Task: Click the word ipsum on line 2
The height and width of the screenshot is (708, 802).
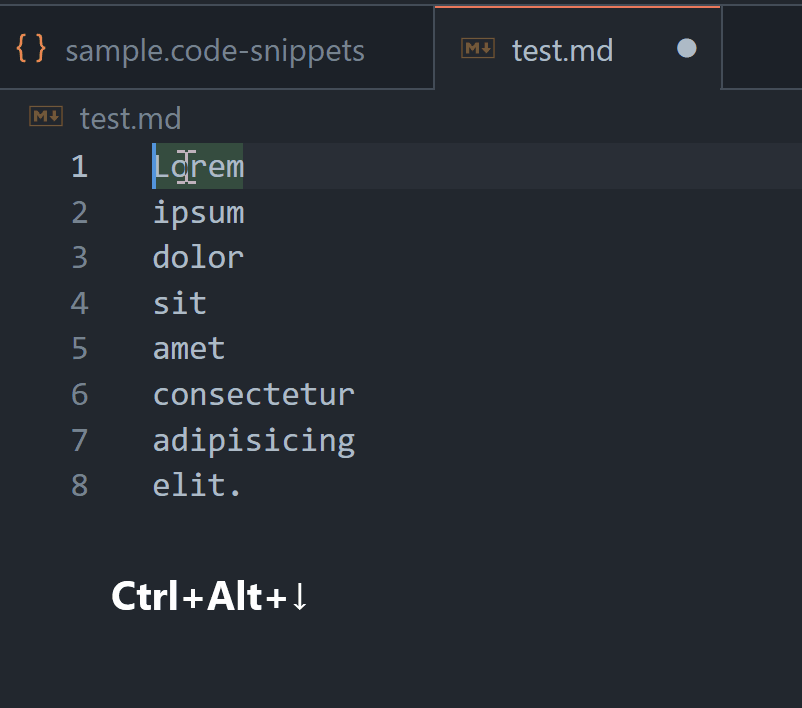Action: [x=198, y=213]
